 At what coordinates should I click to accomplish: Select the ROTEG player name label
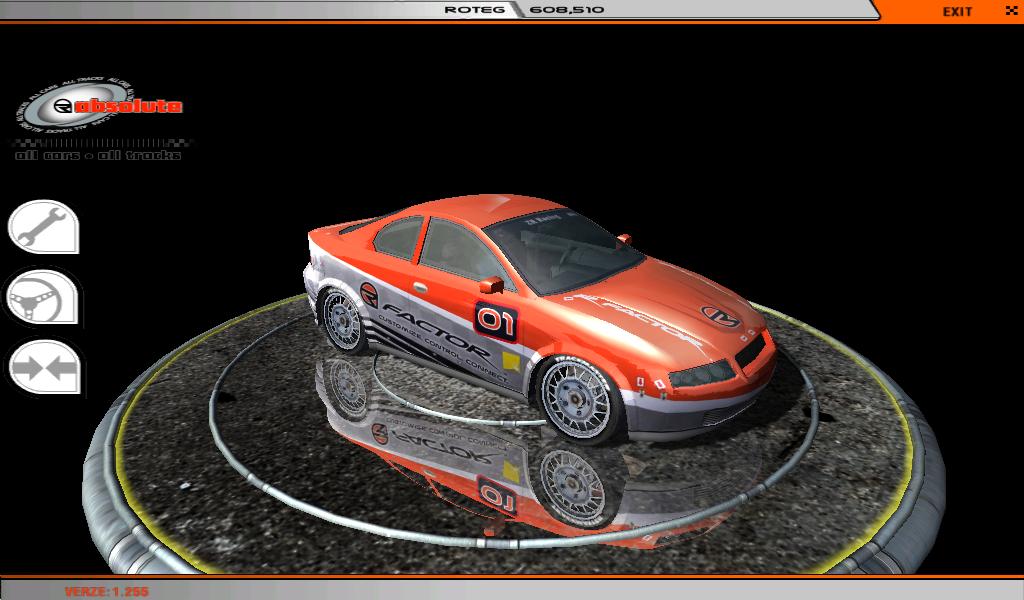pos(473,10)
